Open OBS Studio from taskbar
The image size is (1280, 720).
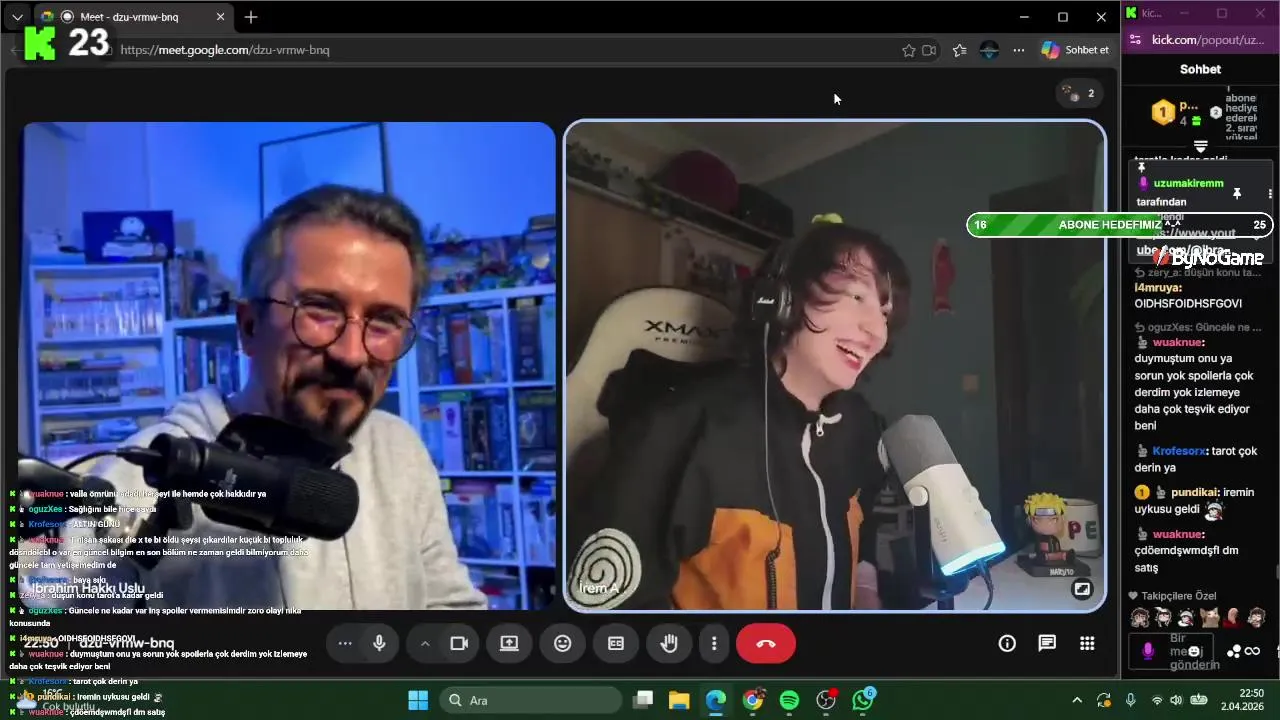[826, 700]
